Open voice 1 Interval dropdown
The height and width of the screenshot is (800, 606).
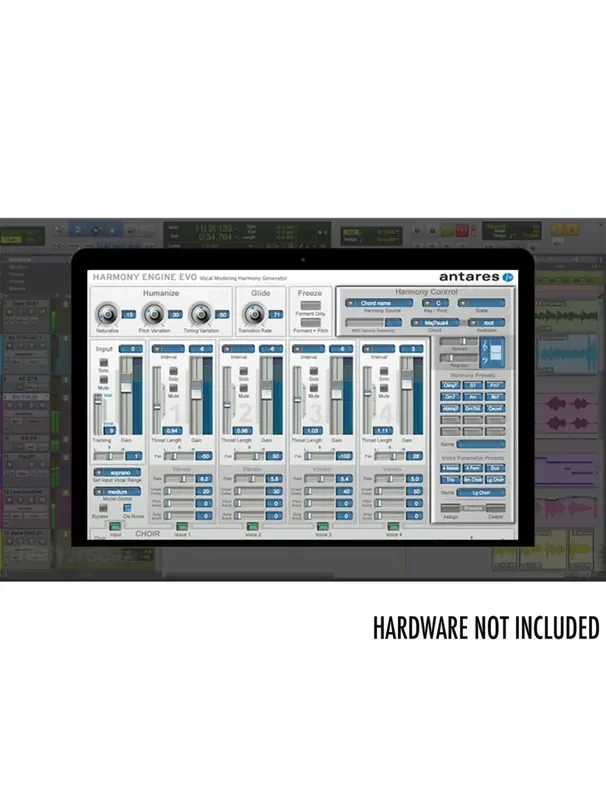tap(168, 349)
